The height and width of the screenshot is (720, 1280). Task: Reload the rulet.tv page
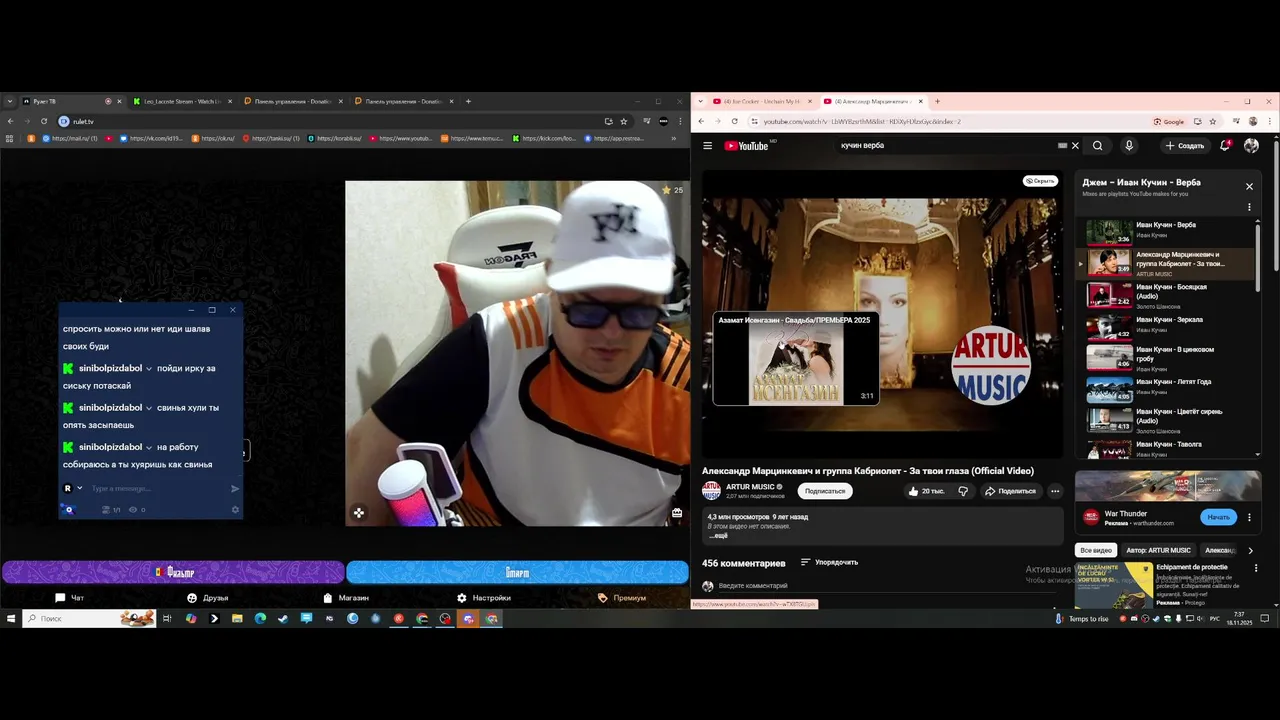coord(44,121)
